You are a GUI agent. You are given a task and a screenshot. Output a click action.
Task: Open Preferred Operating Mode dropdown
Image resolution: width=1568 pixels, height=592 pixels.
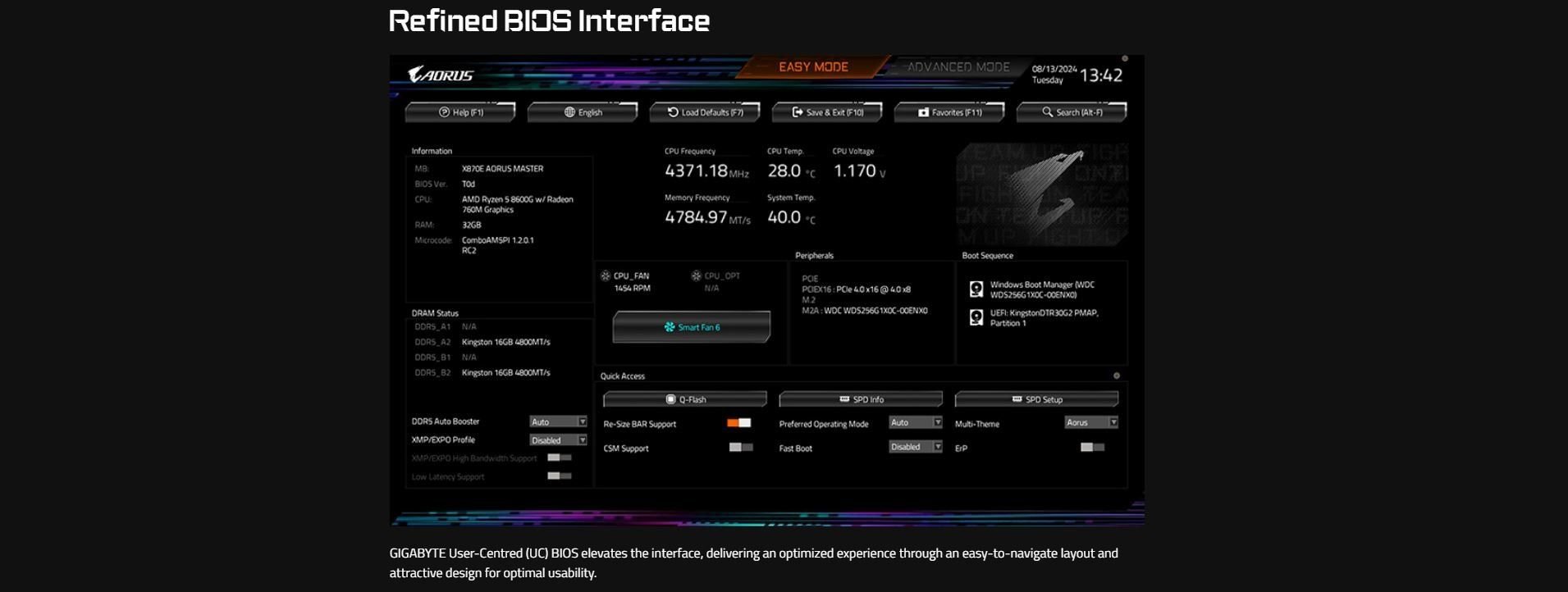916,423
